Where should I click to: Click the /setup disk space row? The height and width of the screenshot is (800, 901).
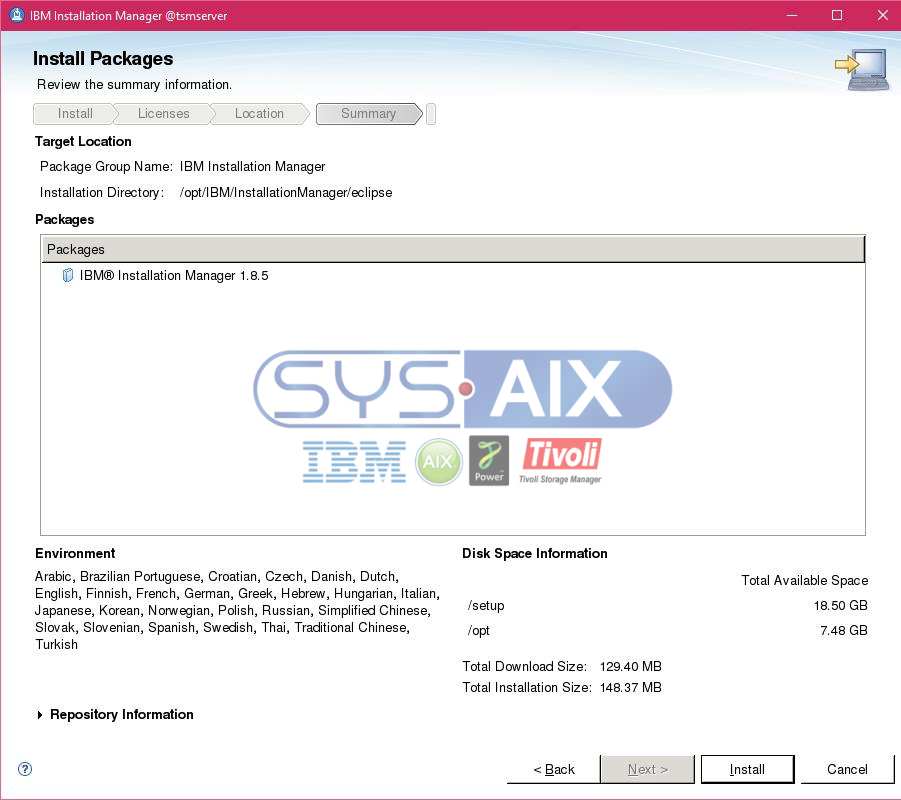(x=667, y=605)
